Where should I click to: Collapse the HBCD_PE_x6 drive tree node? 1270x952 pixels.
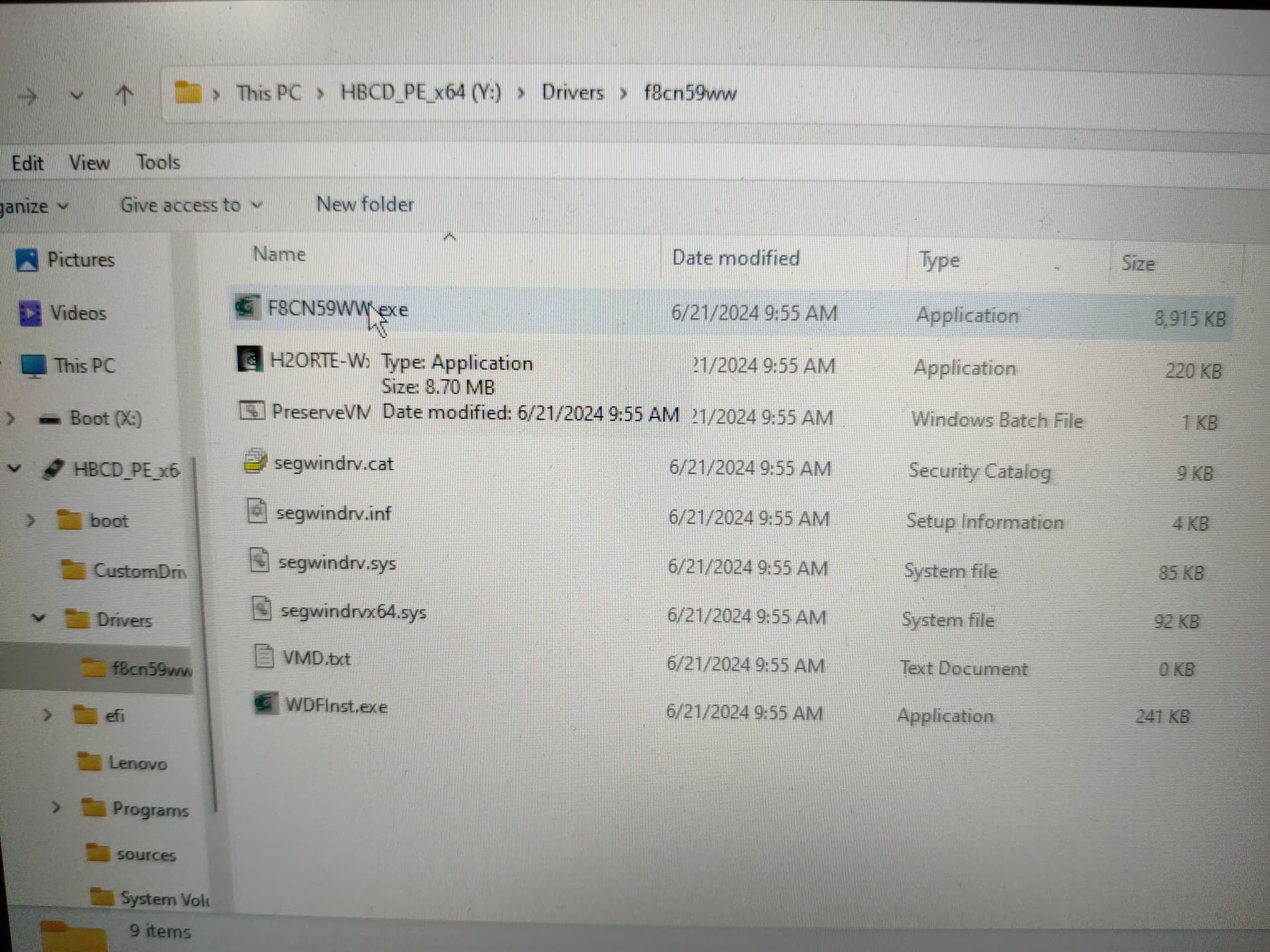14,469
